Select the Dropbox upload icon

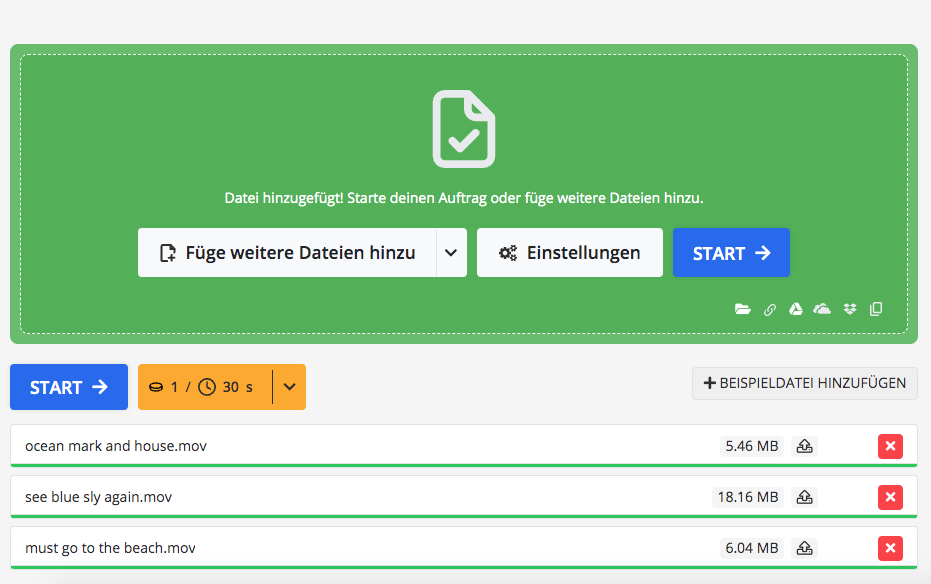850,309
